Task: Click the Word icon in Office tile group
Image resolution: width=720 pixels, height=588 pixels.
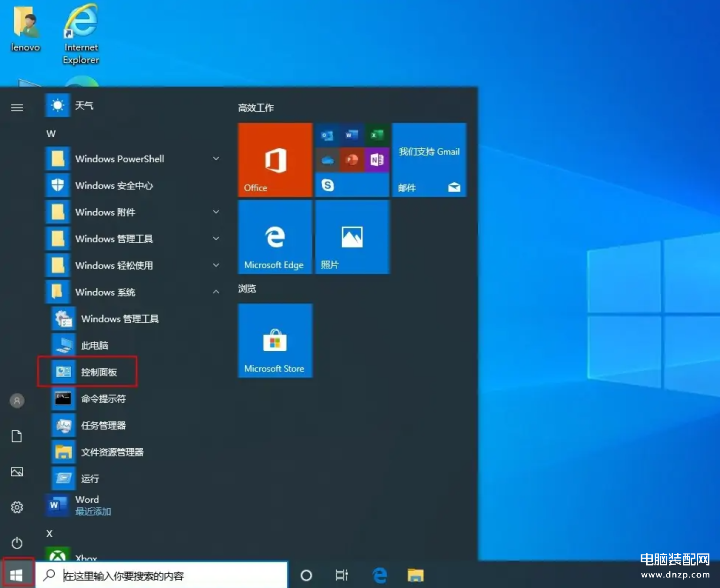Action: 352,135
